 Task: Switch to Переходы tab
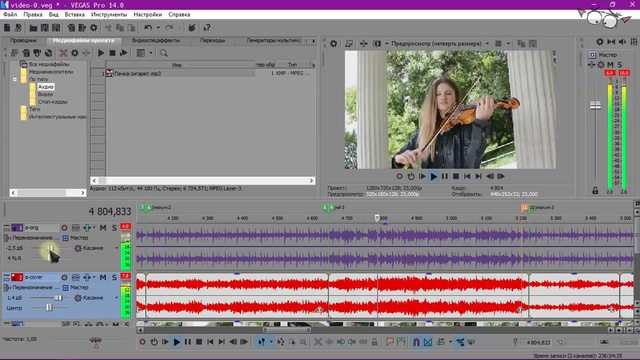213,40
